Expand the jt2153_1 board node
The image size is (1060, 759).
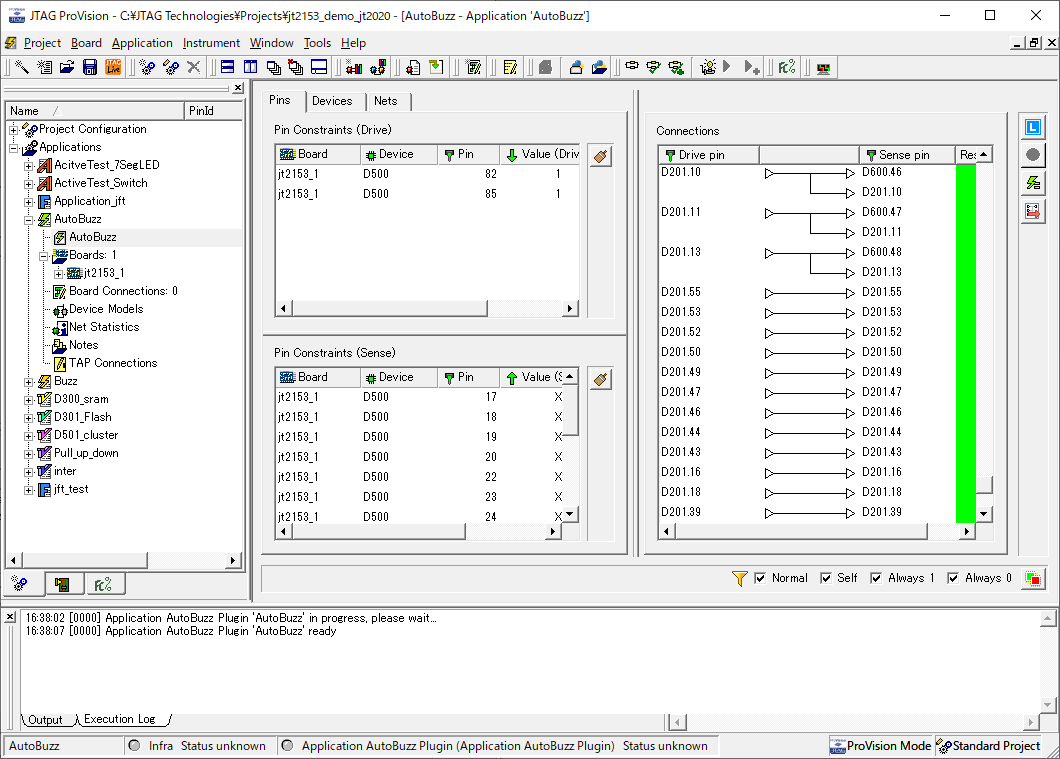[x=58, y=274]
